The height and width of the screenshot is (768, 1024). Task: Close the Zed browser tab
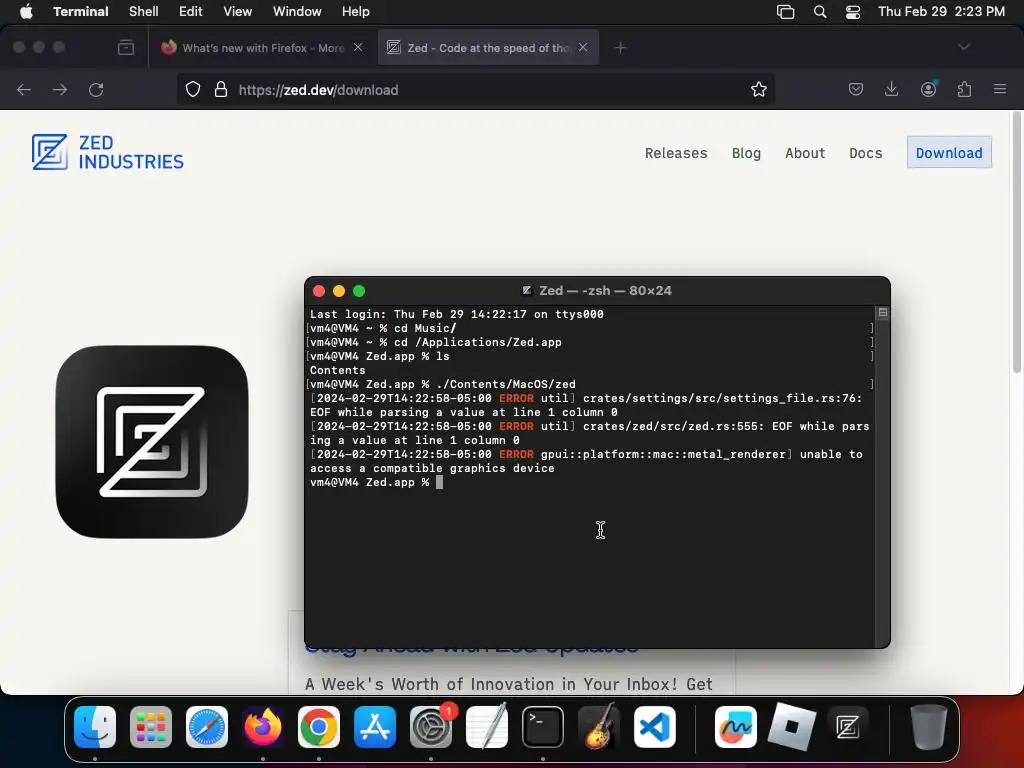point(583,47)
